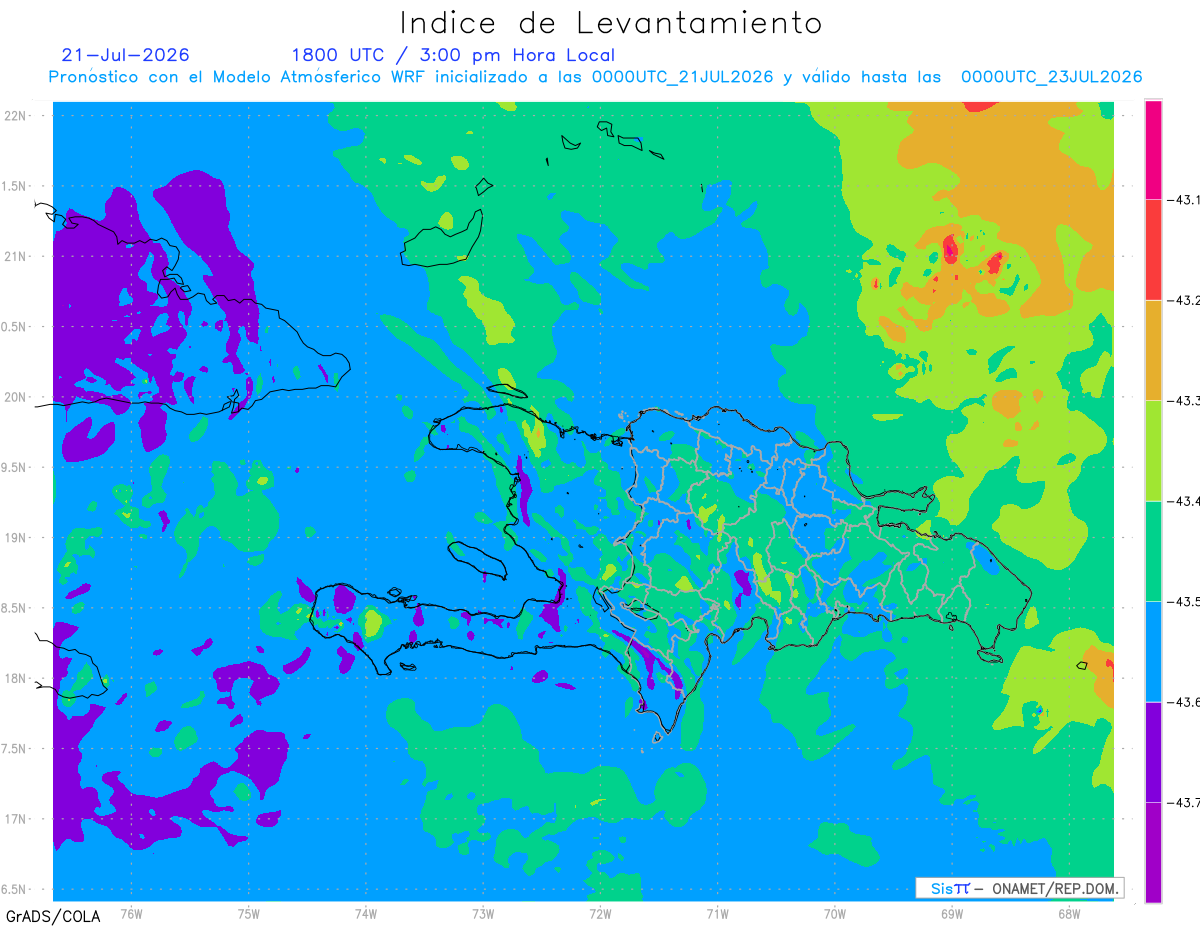The width and height of the screenshot is (1200, 927).
Task: Click the "71W" longitude label
Action: (x=717, y=914)
